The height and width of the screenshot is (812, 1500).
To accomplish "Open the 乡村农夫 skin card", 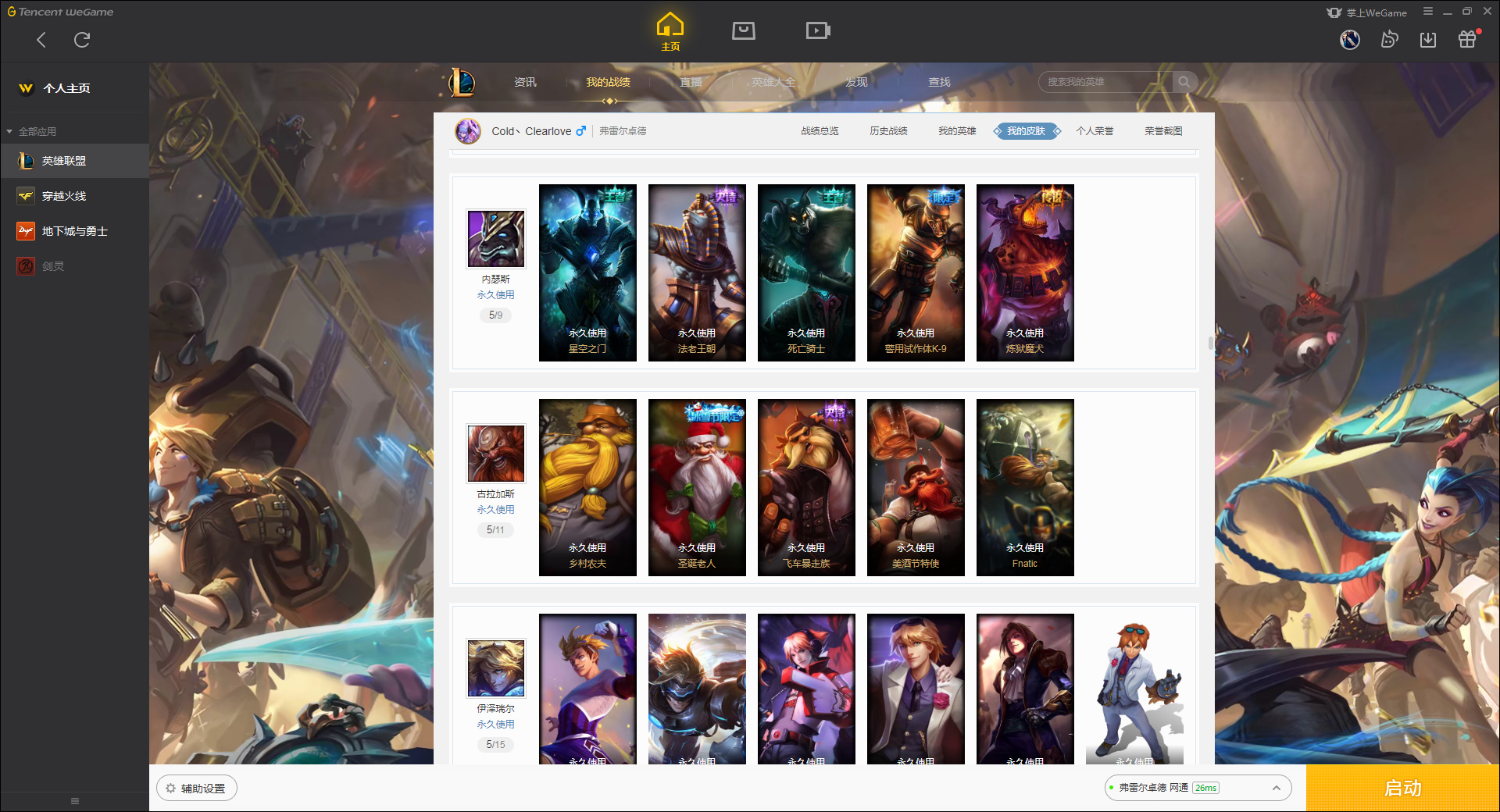I will (587, 487).
